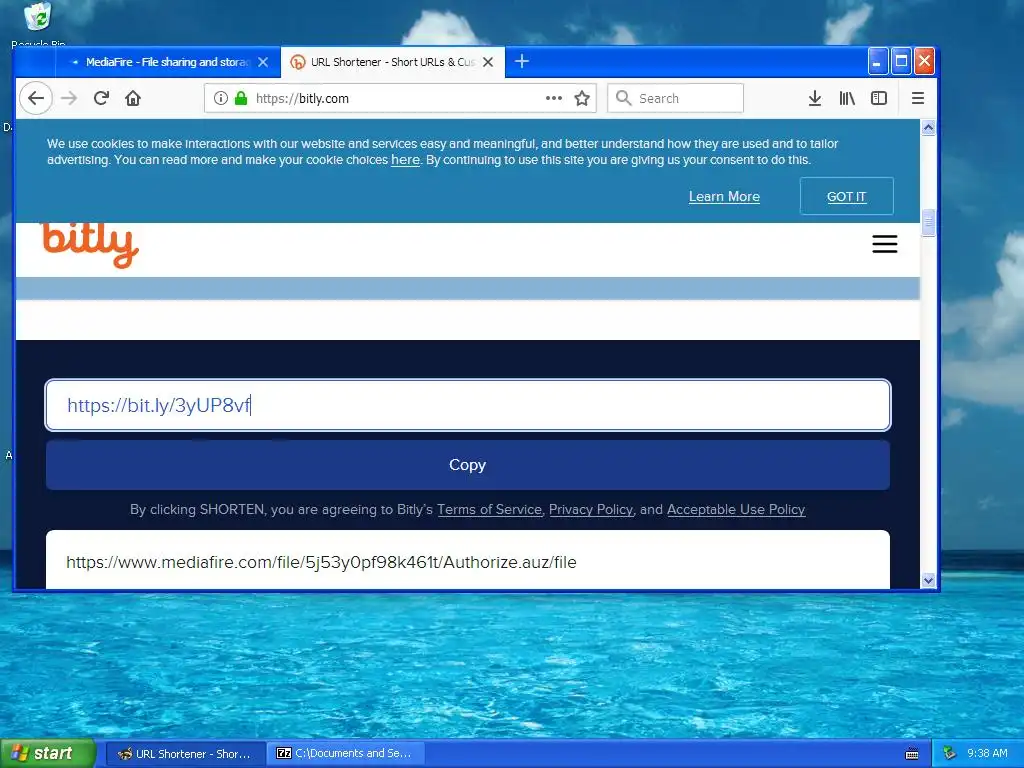Click the Firefox Search box
This screenshot has height=768, width=1024.
(x=675, y=98)
